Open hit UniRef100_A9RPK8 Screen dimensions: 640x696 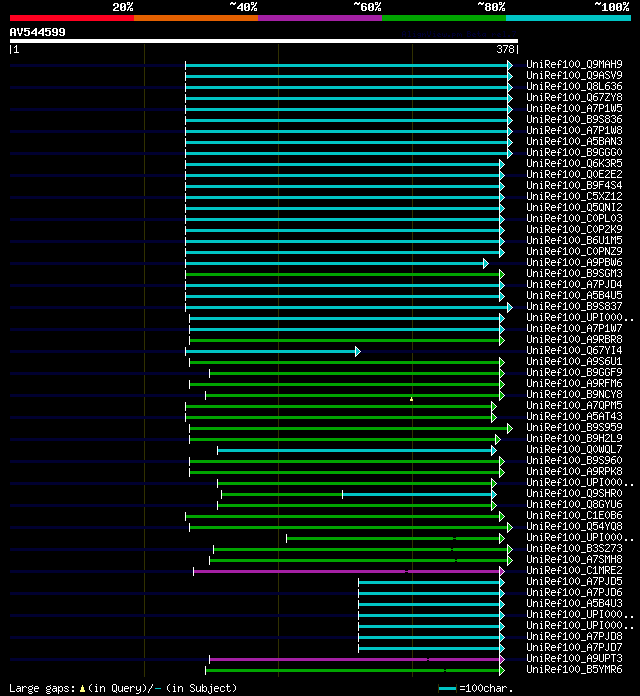coord(574,471)
